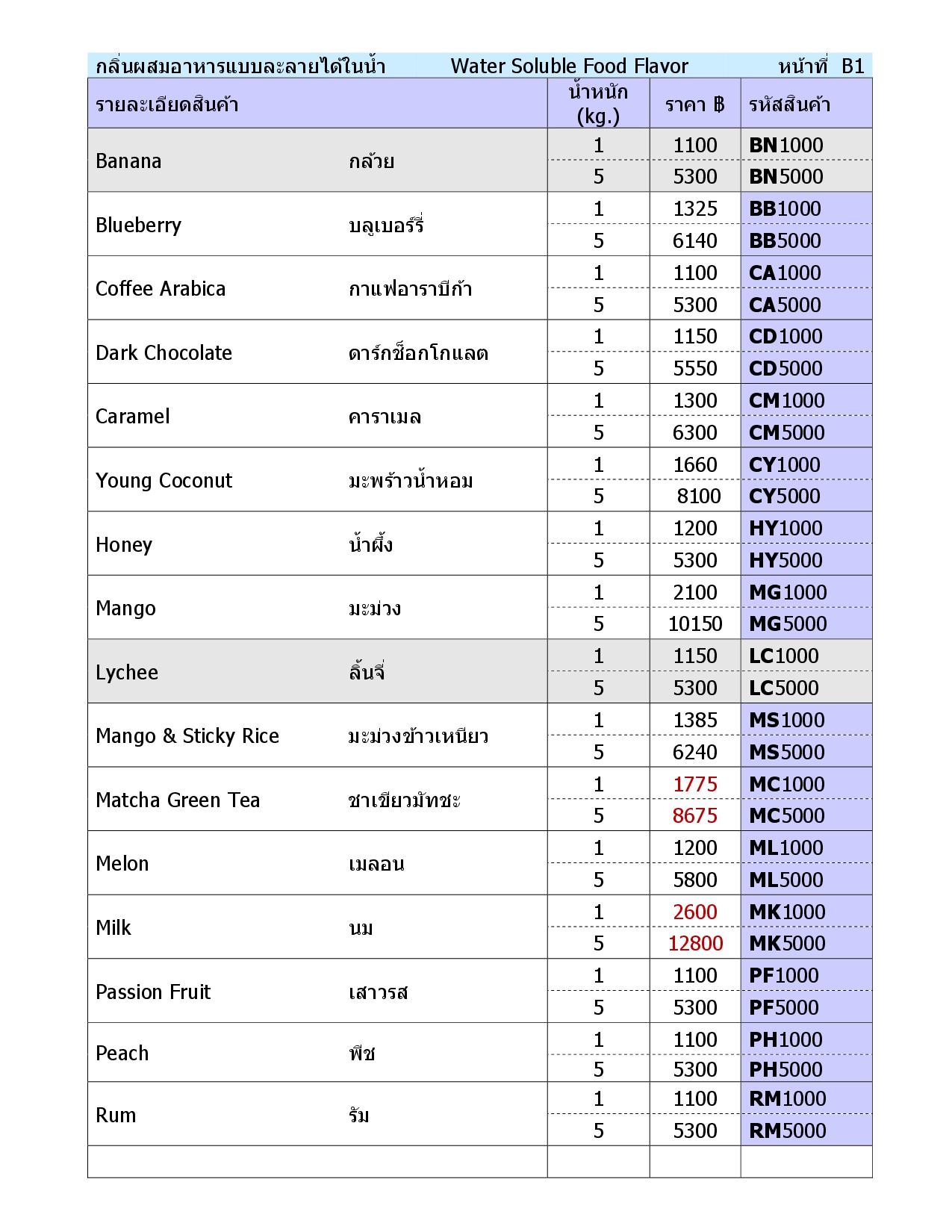
Task: Click product code MS5000
Action: tap(786, 752)
